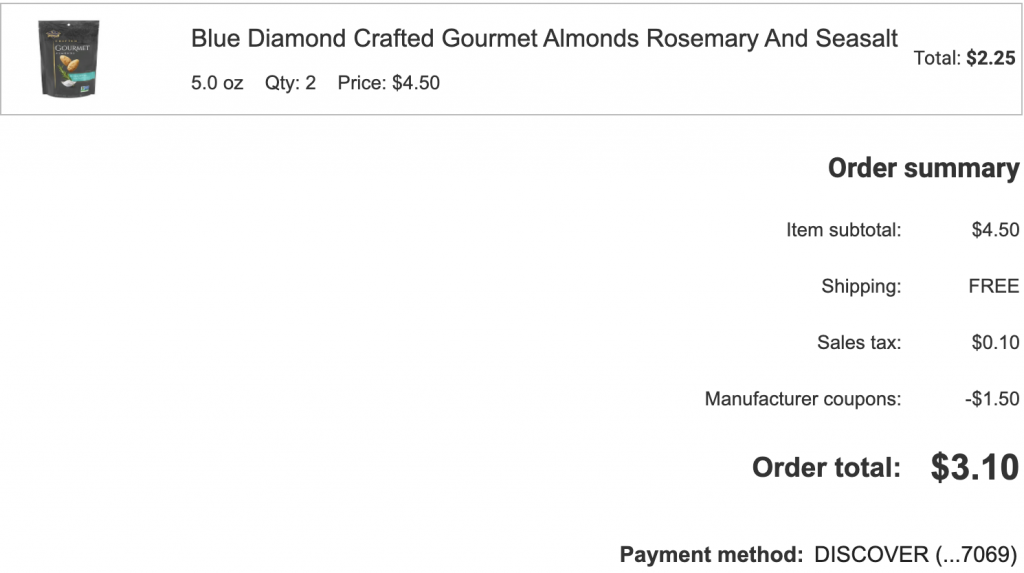Click the $3.10 order total amount
The image size is (1024, 573).
click(x=974, y=467)
